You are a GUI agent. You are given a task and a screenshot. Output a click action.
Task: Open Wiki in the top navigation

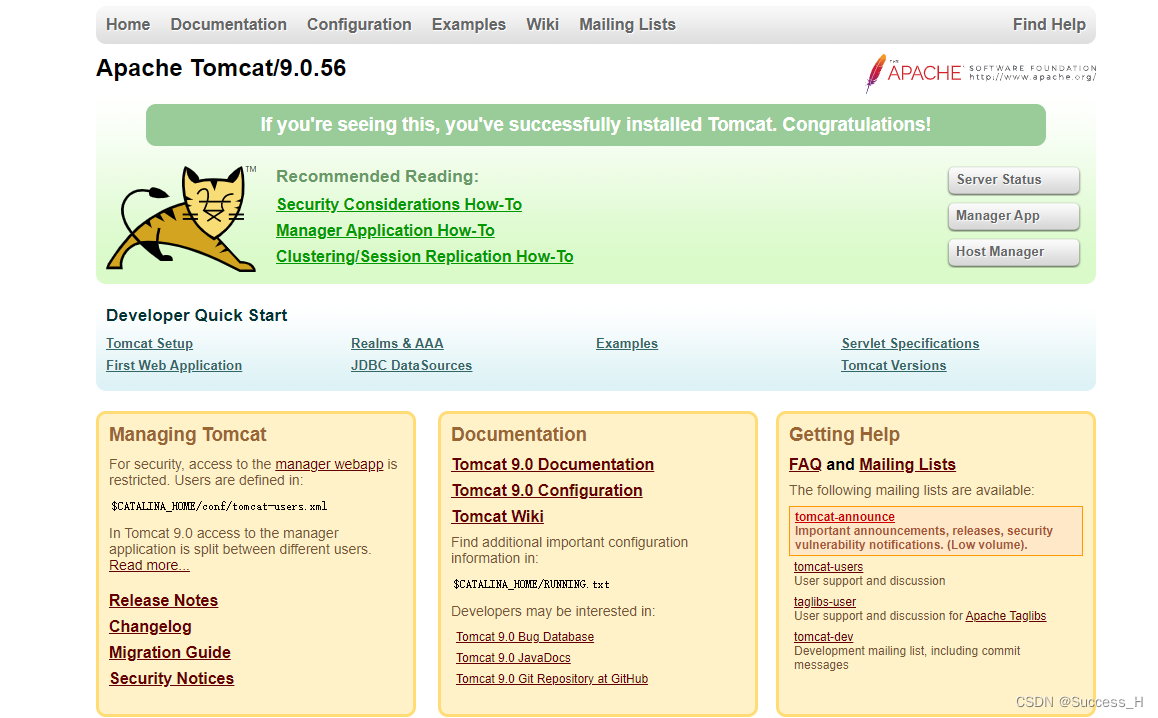pos(542,24)
